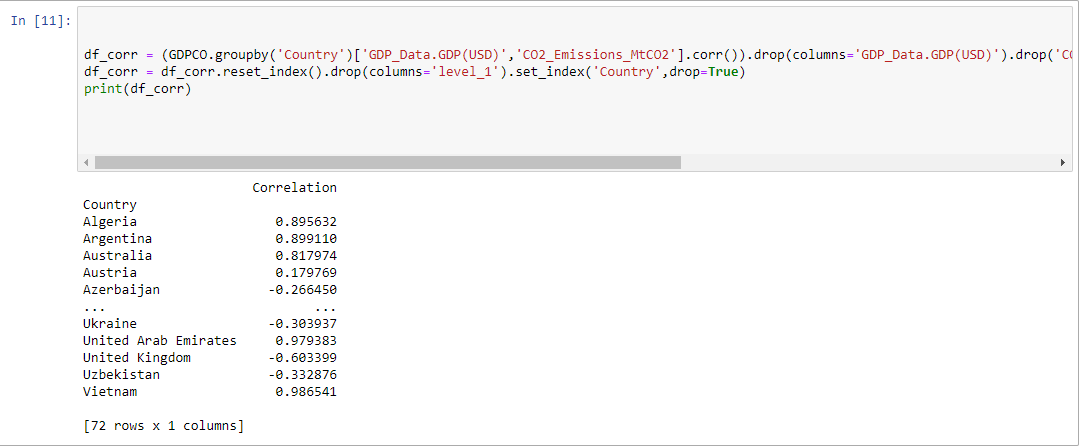Select the Argentina row label
This screenshot has height=447, width=1082.
pos(117,239)
